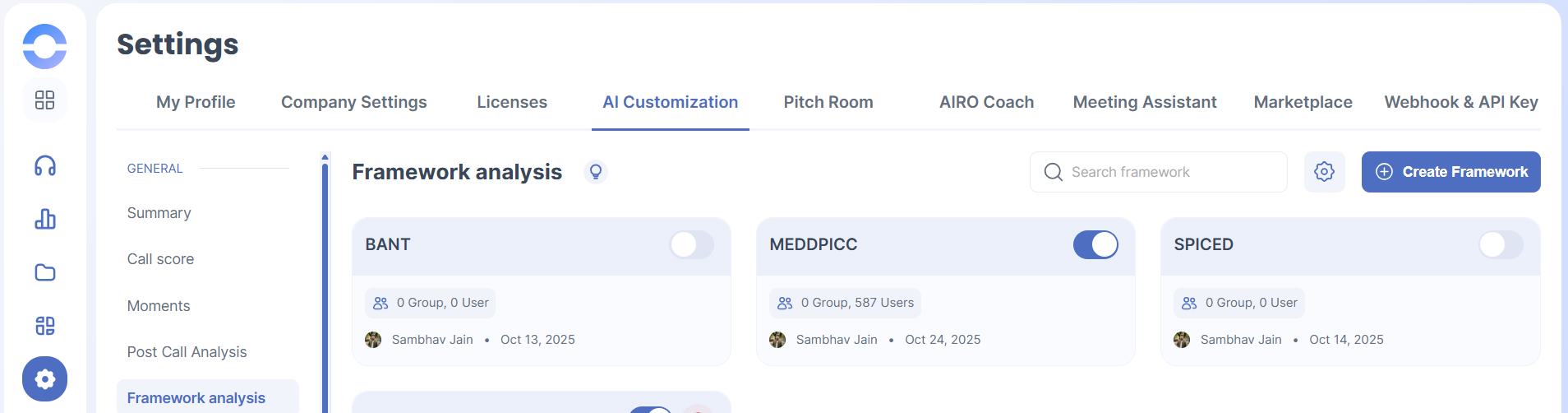Enable the BANT framework toggle

[691, 244]
